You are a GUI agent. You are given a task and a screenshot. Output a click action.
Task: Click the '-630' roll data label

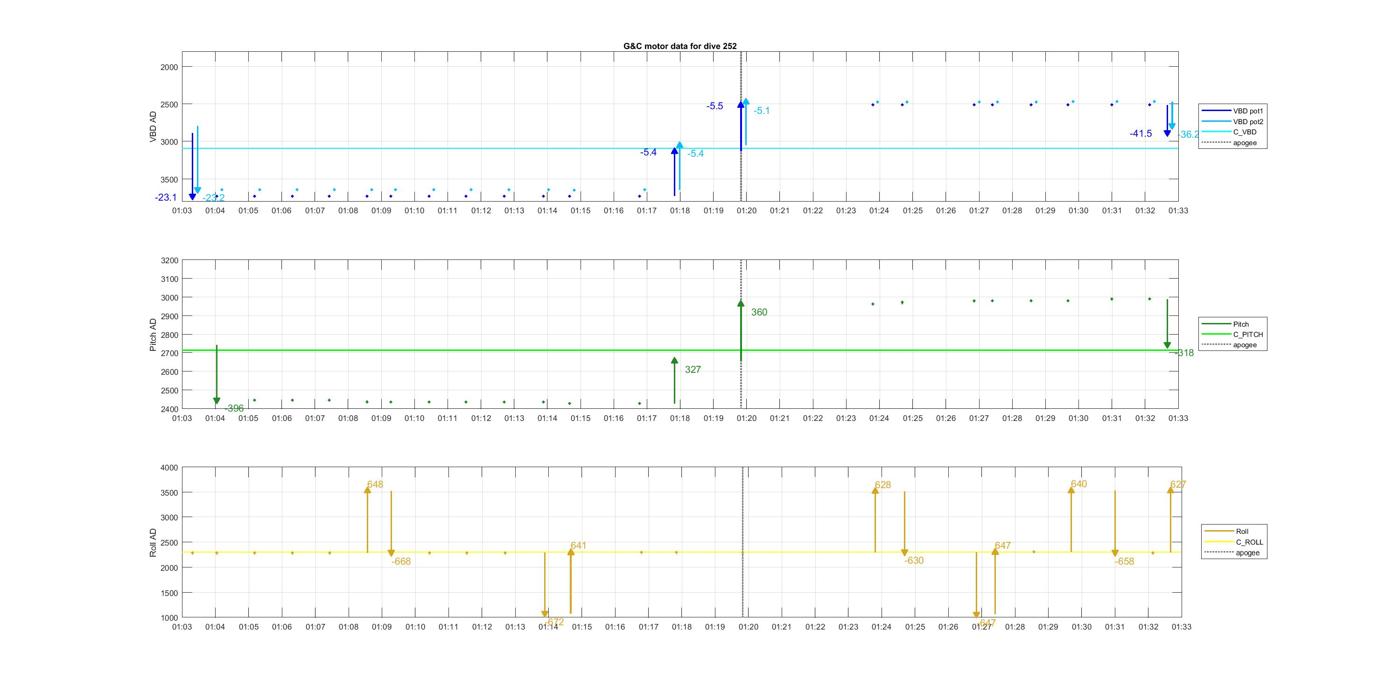[914, 561]
